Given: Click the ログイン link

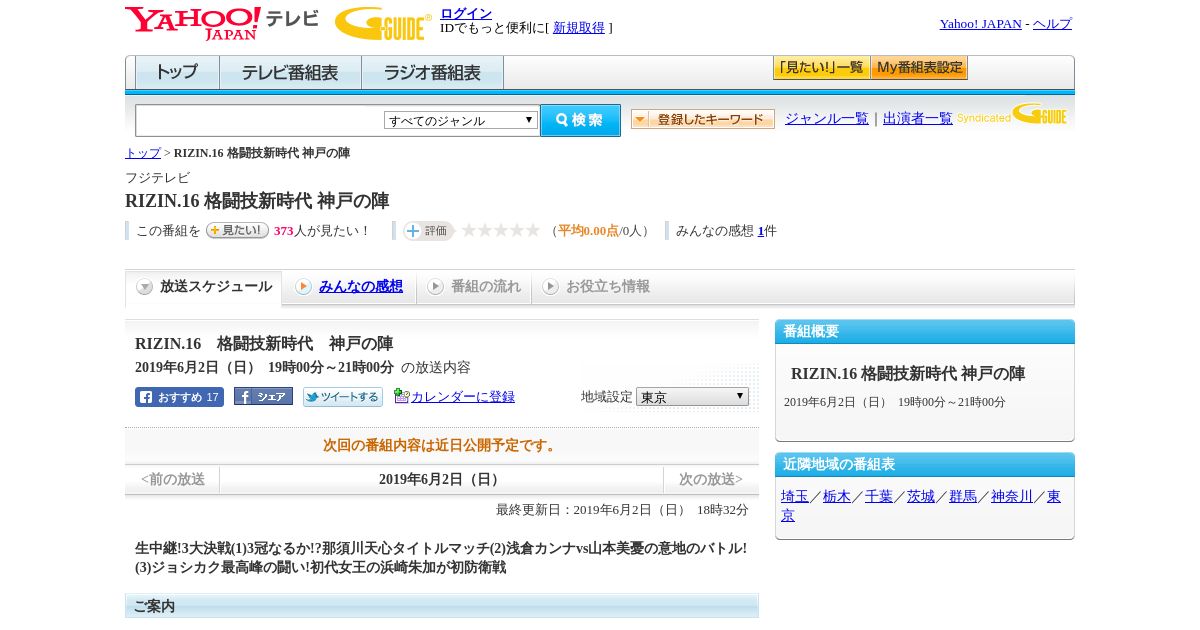Looking at the screenshot, I should click(x=466, y=13).
